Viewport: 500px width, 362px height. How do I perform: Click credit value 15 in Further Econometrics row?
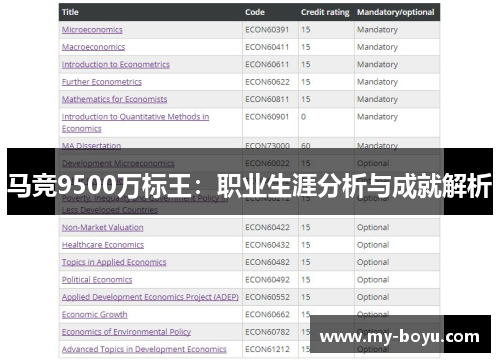(x=306, y=82)
